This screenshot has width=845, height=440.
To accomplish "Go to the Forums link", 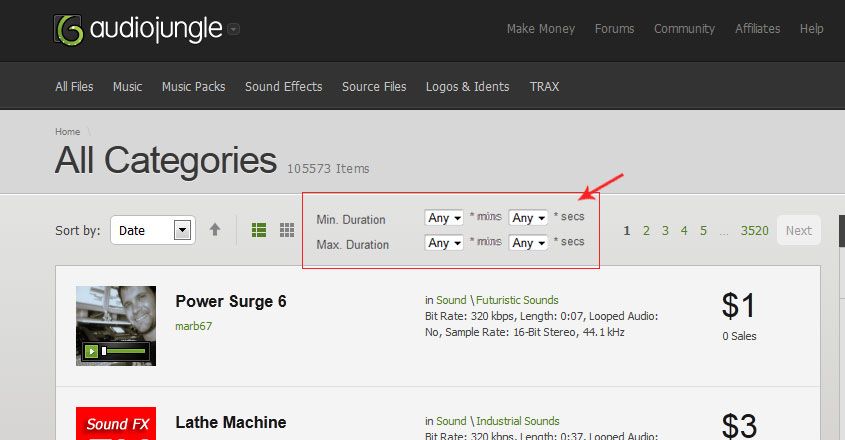I will pyautogui.click(x=614, y=29).
